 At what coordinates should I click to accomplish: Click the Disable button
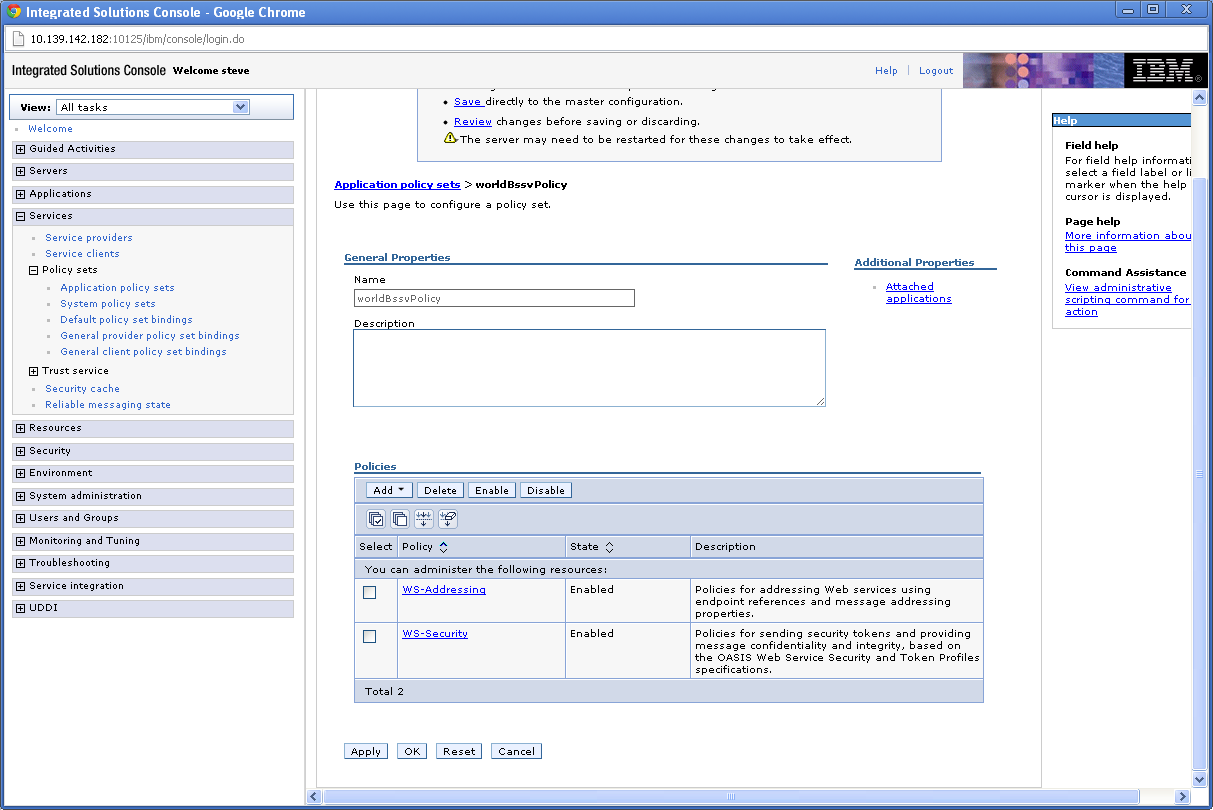point(546,490)
